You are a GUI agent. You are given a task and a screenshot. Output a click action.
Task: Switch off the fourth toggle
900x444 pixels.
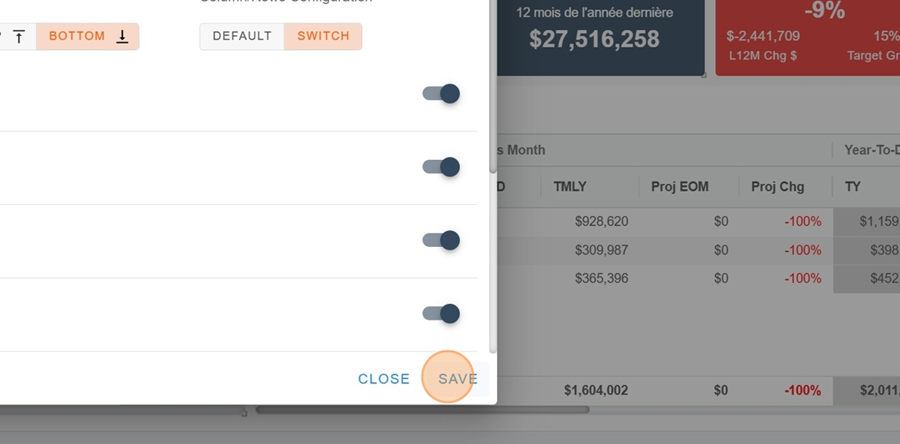(441, 314)
